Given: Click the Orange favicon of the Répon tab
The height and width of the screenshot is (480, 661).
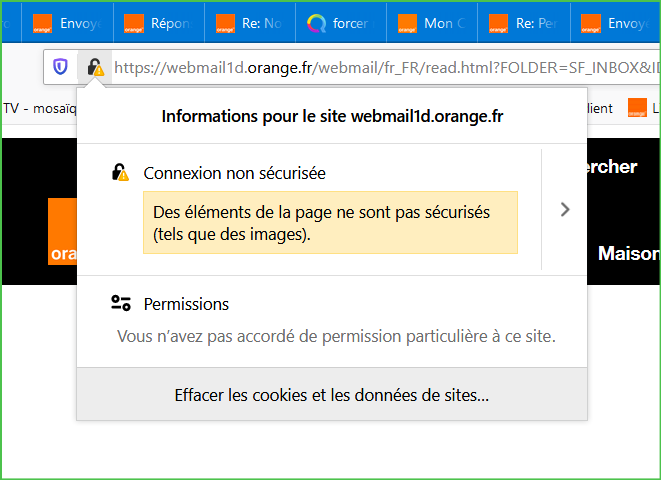Looking at the screenshot, I should pyautogui.click(x=133, y=23).
